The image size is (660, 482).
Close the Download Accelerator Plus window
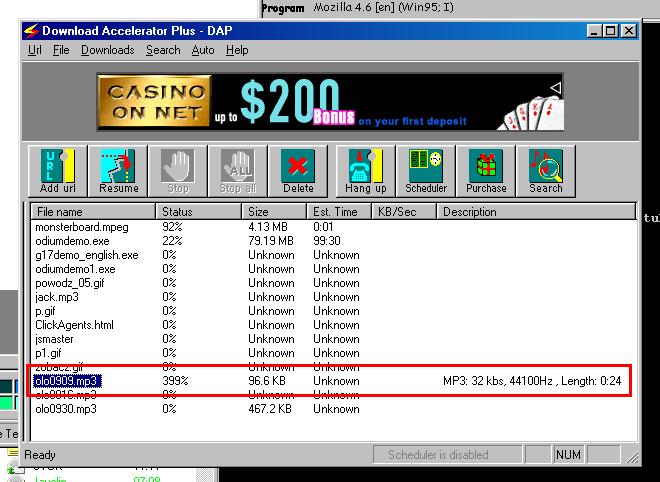pyautogui.click(x=628, y=31)
